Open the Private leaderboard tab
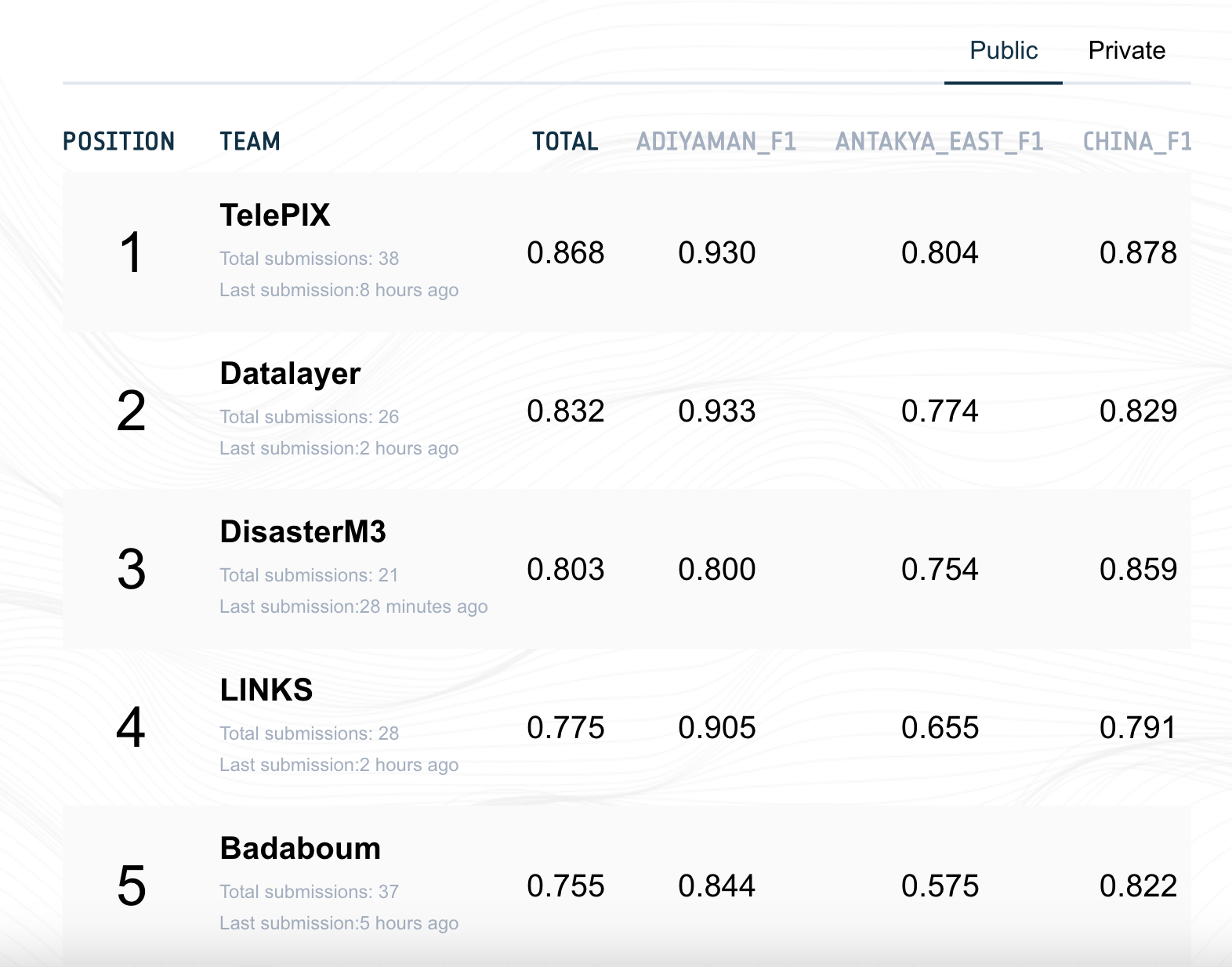The image size is (1232, 967). coord(1126,51)
